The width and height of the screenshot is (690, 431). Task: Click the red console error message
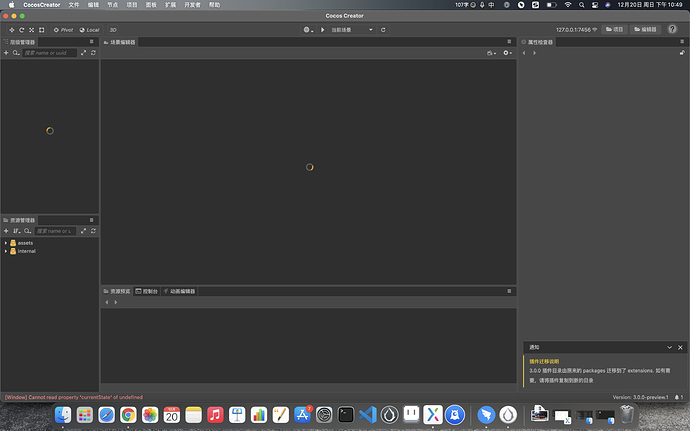[74, 397]
